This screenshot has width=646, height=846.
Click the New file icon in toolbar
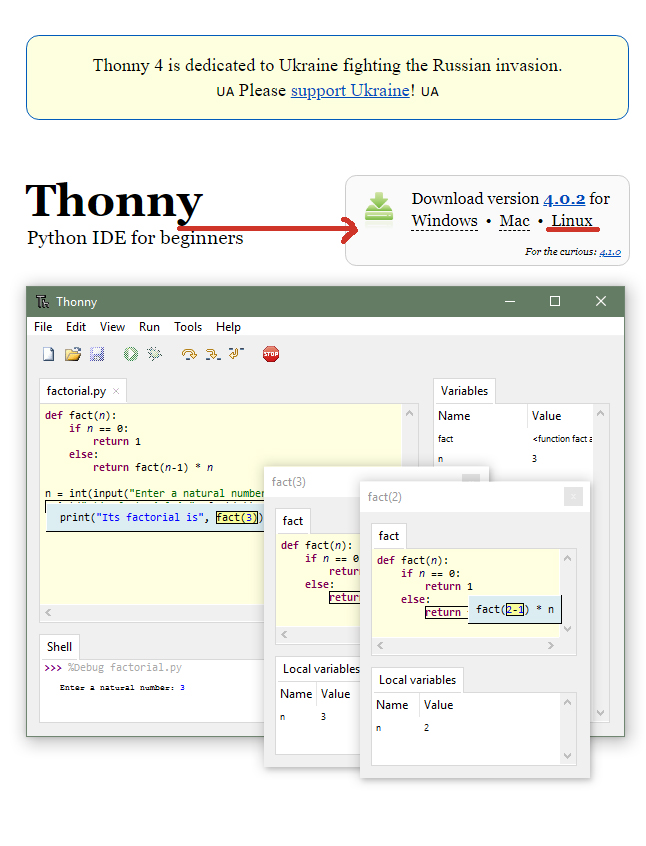48,354
